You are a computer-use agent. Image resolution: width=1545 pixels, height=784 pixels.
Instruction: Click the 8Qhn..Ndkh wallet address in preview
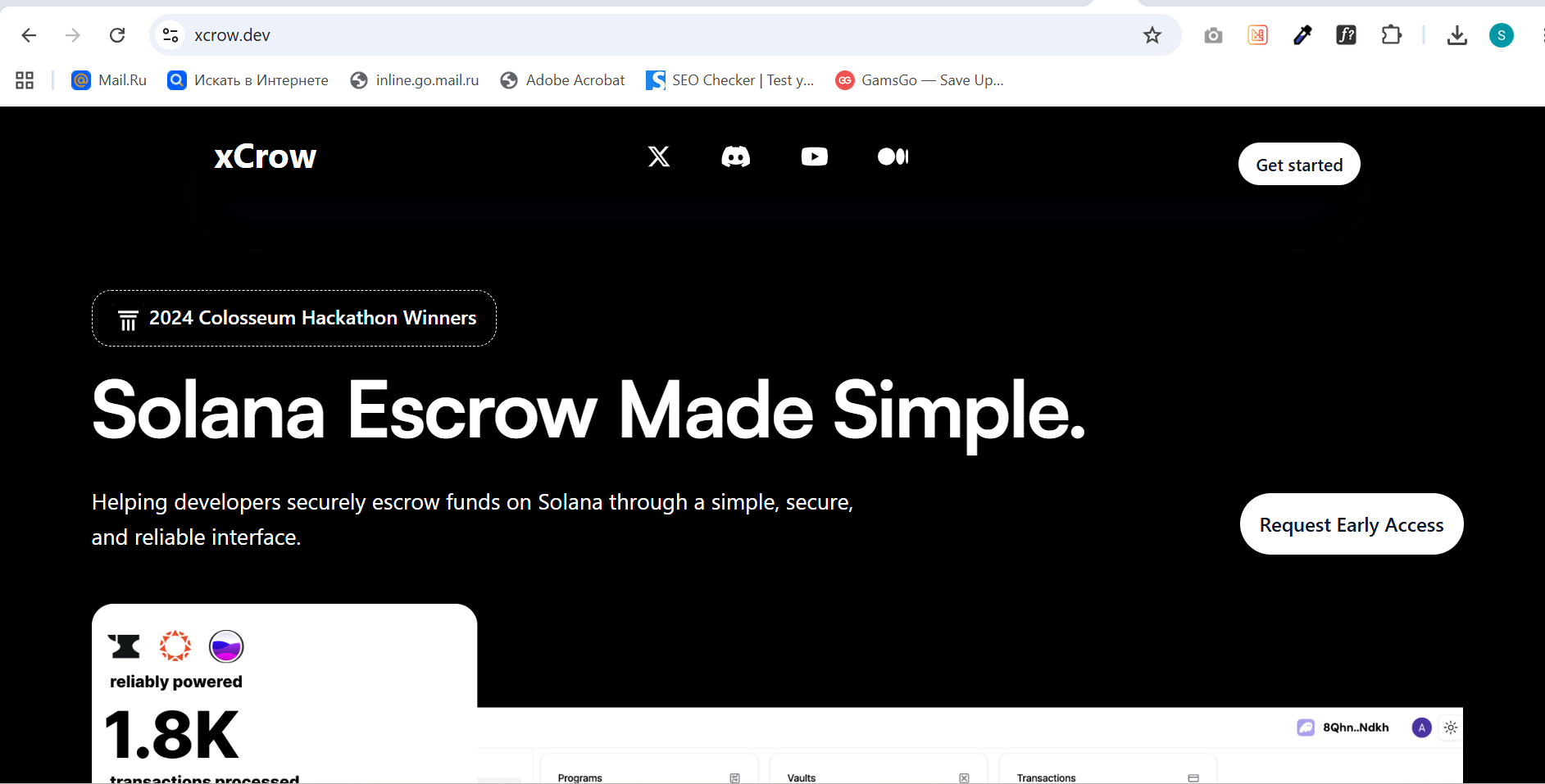click(x=1356, y=727)
